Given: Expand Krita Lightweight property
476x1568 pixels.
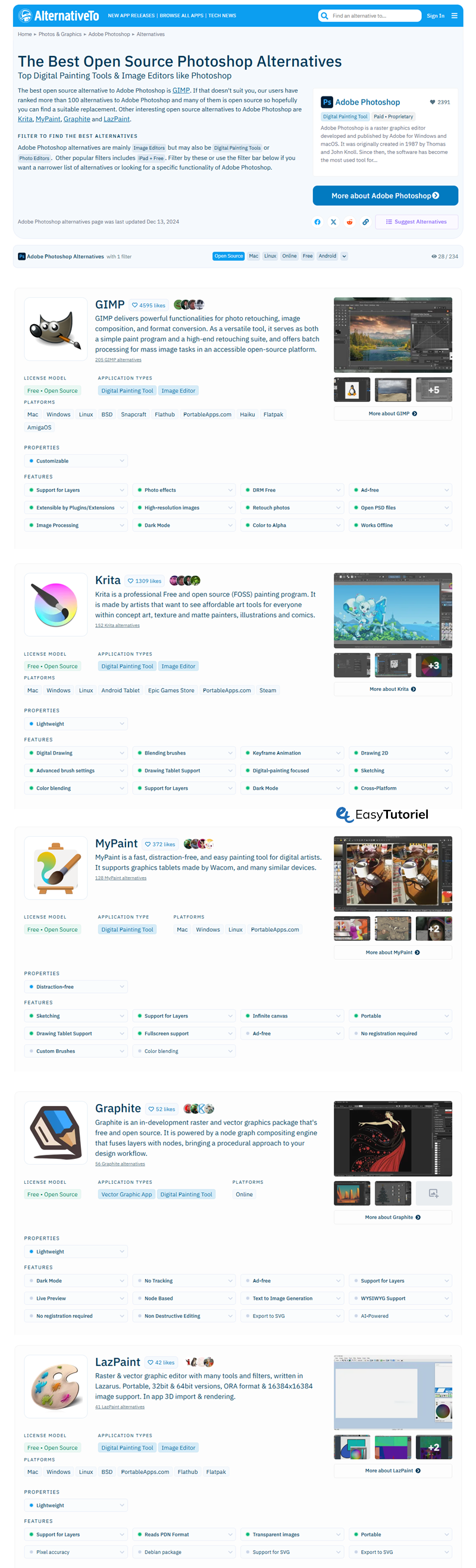Looking at the screenshot, I should [x=76, y=724].
